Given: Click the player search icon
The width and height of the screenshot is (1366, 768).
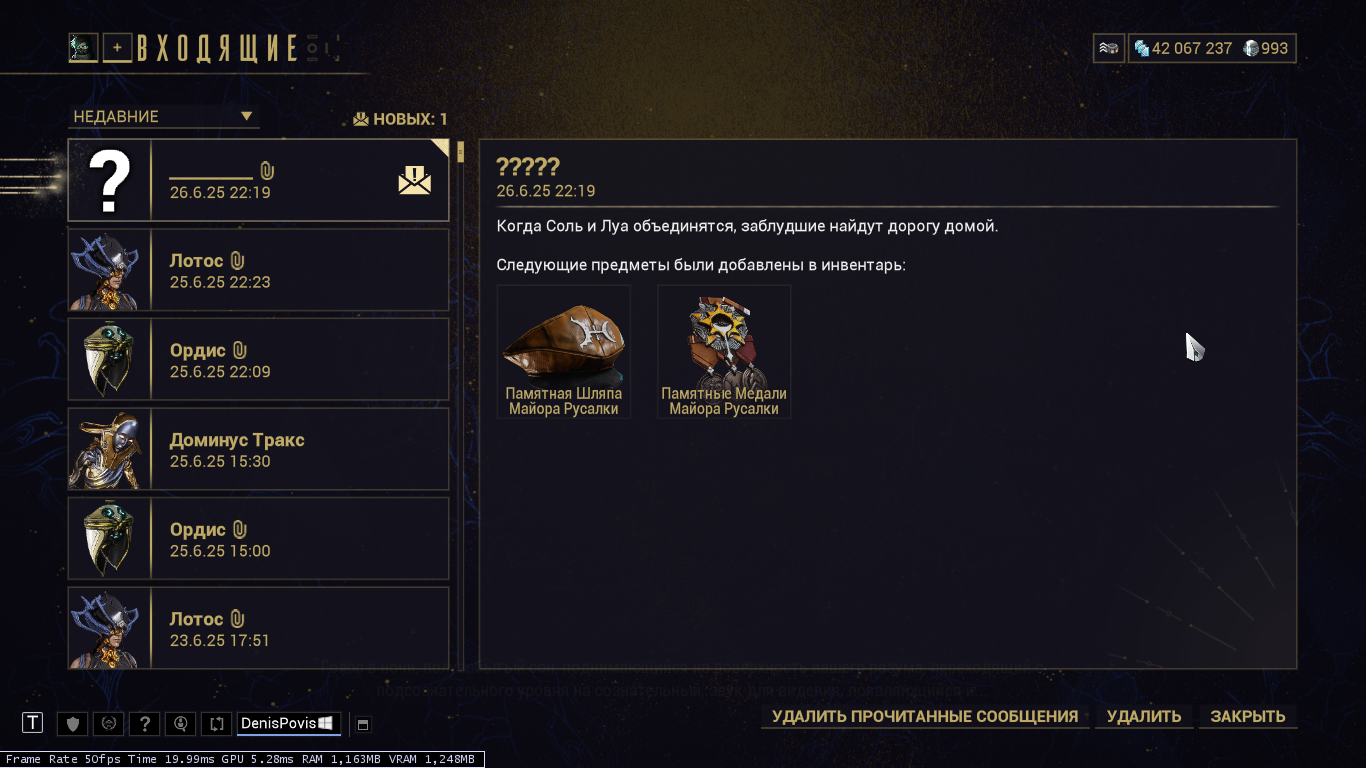Looking at the screenshot, I should (x=181, y=723).
